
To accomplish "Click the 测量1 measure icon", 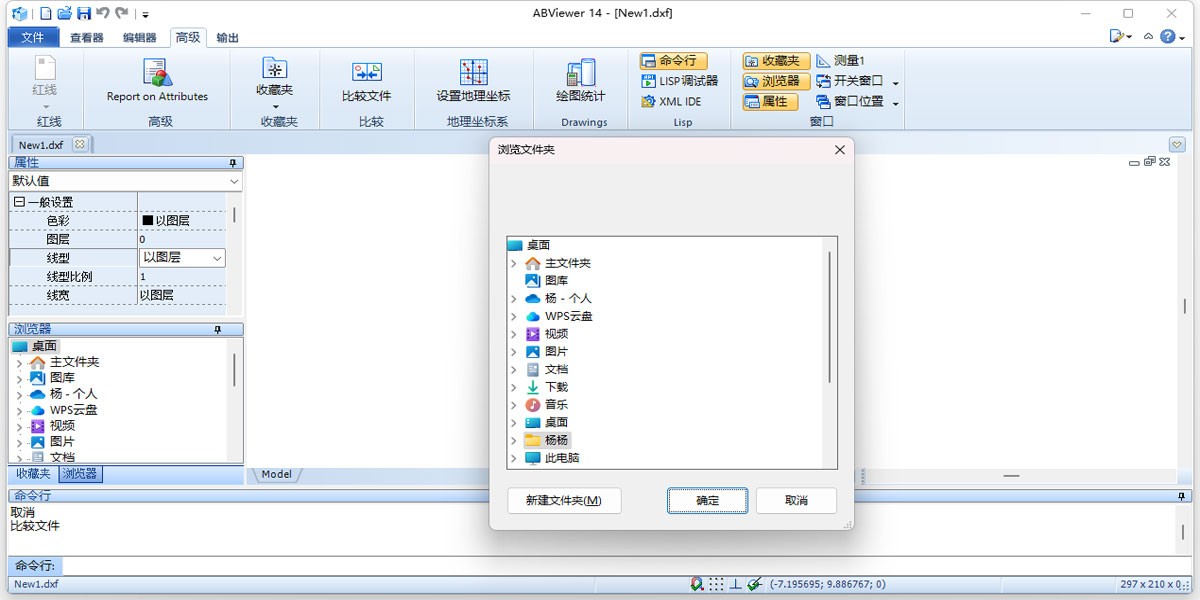I will pos(824,61).
